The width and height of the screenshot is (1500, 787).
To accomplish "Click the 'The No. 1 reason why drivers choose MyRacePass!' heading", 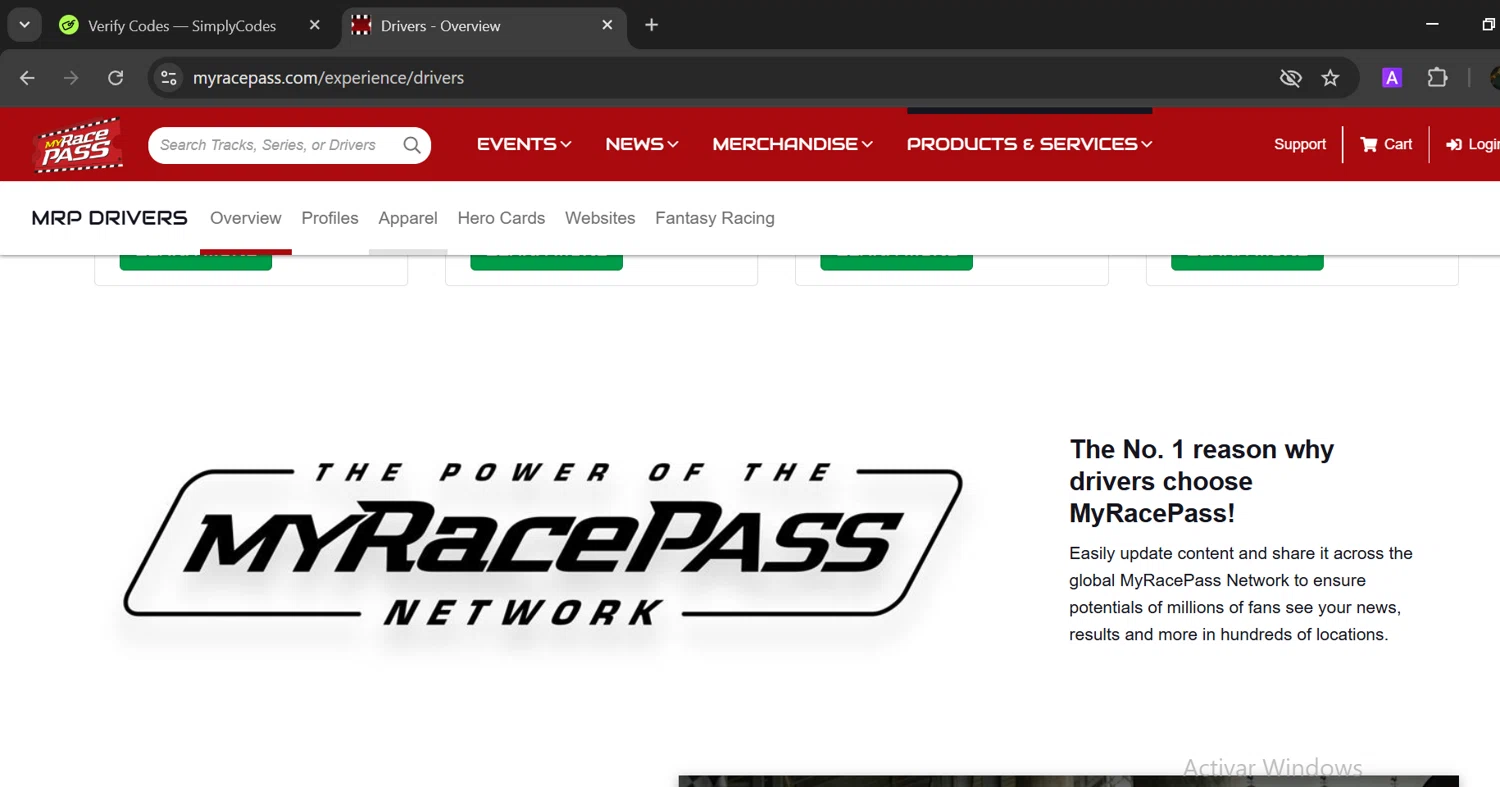I will tap(1202, 481).
